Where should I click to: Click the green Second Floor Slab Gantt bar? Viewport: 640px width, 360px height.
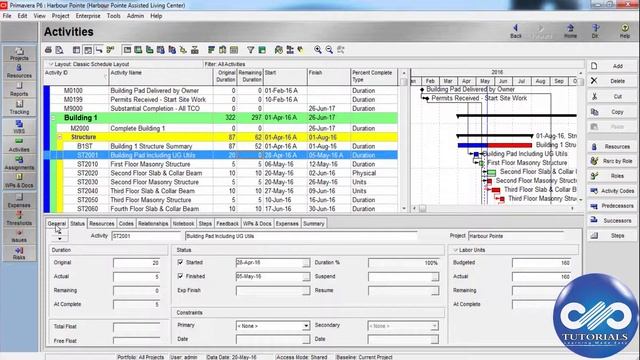pyautogui.click(x=492, y=173)
